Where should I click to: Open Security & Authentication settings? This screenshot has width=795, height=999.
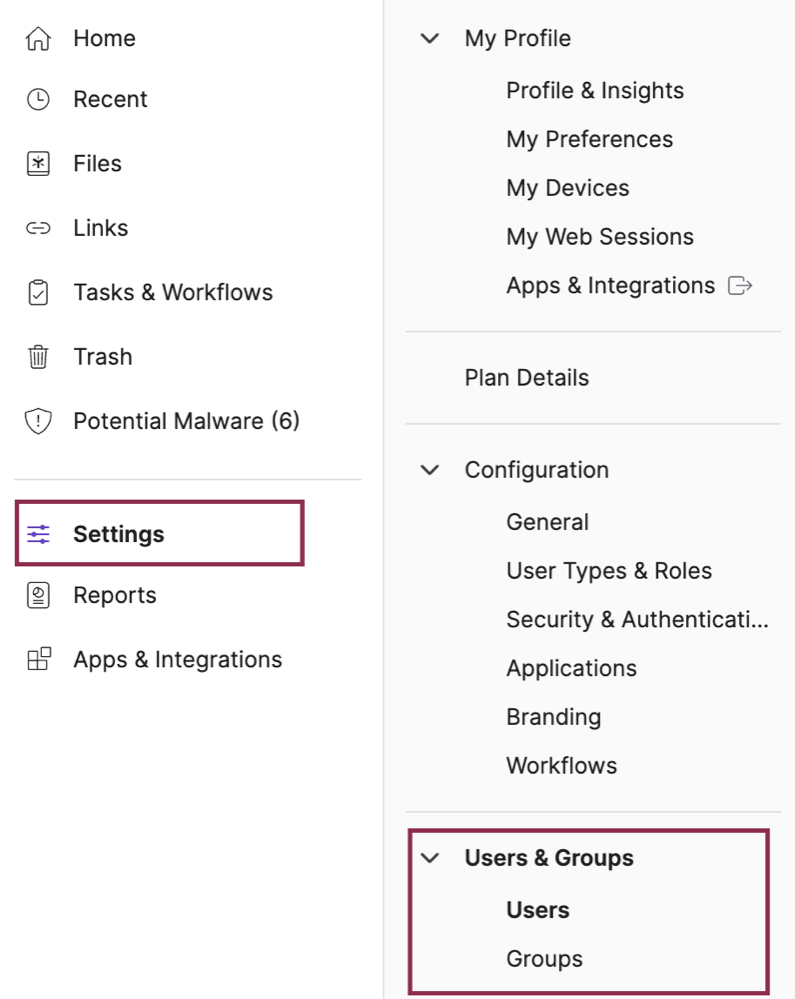[638, 619]
